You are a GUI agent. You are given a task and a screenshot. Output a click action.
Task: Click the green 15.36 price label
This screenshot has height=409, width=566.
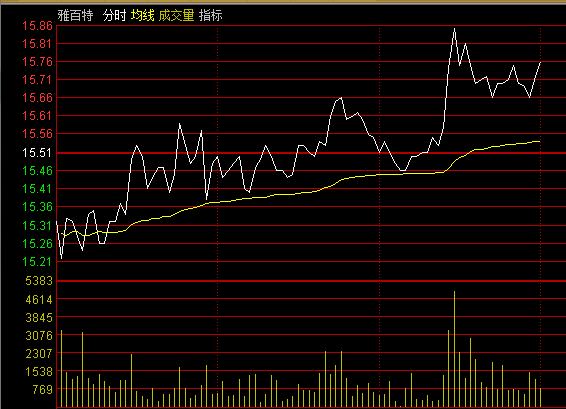(x=38, y=207)
